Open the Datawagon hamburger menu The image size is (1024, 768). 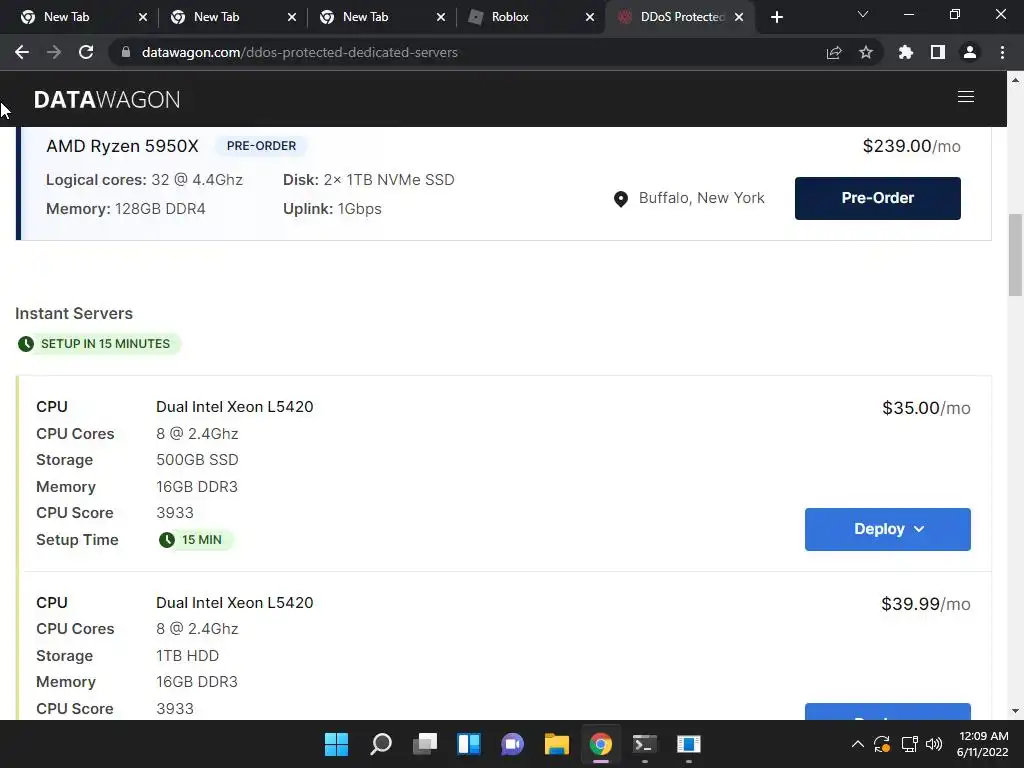(966, 97)
